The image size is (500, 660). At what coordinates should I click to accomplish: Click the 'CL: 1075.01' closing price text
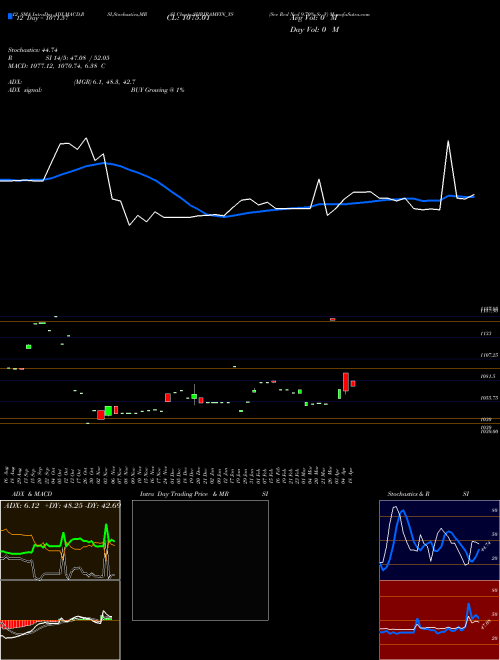tap(188, 18)
